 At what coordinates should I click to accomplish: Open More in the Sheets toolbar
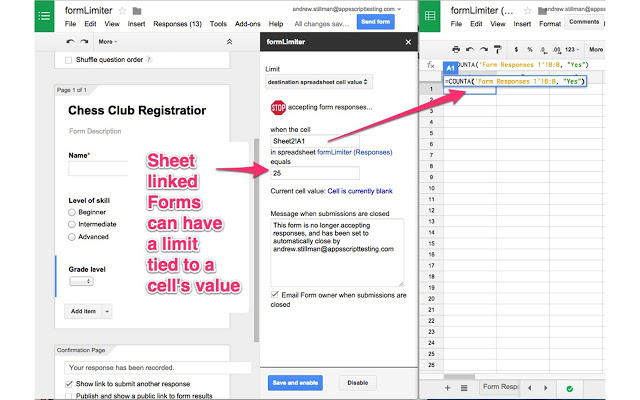coord(596,49)
